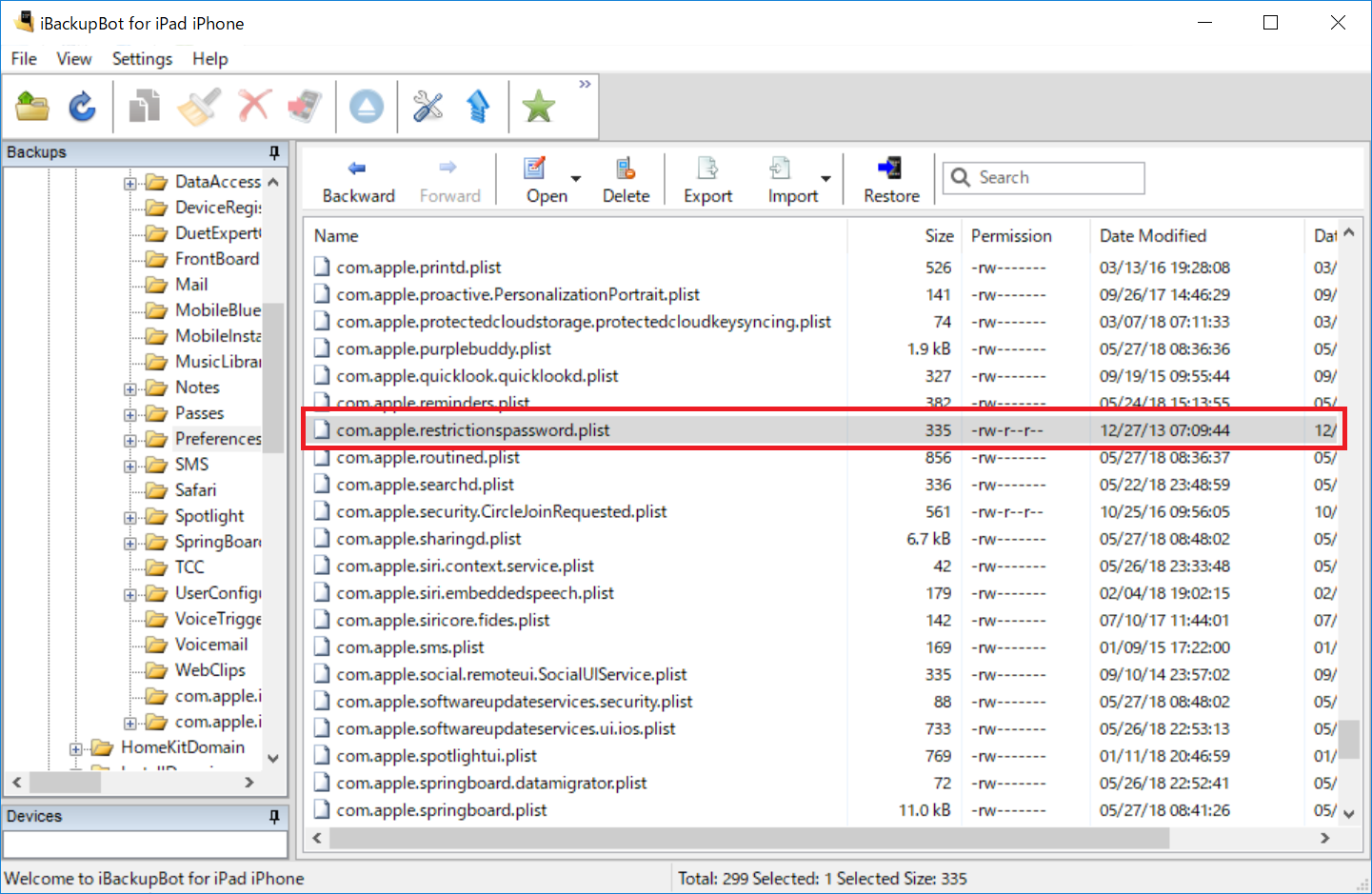Open the Settings menu

[x=142, y=59]
